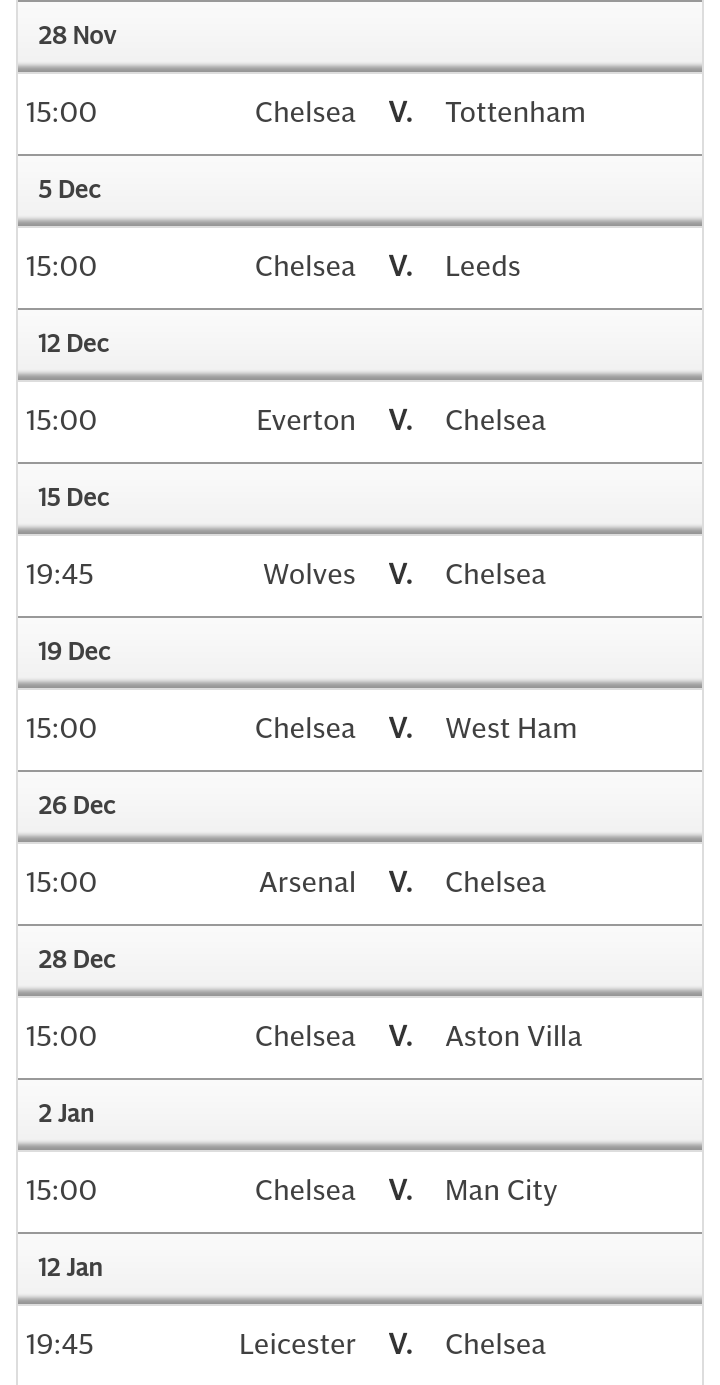The image size is (720, 1385).
Task: Select the 12 Dec date header
Action: click(x=73, y=344)
